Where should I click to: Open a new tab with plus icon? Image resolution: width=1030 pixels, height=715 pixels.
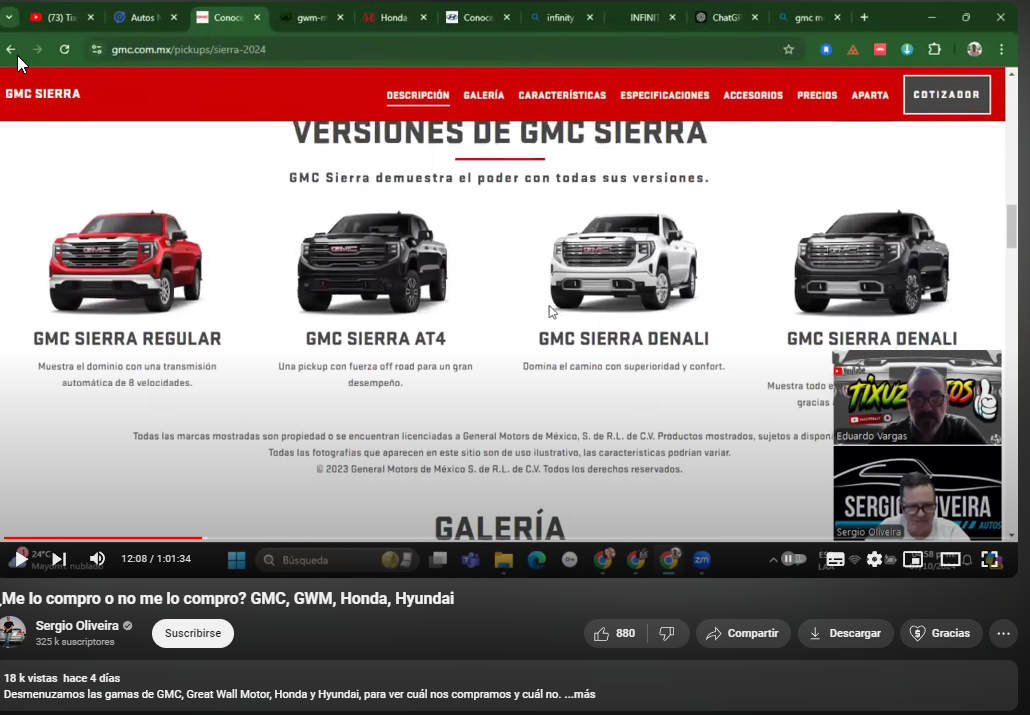[x=864, y=18]
